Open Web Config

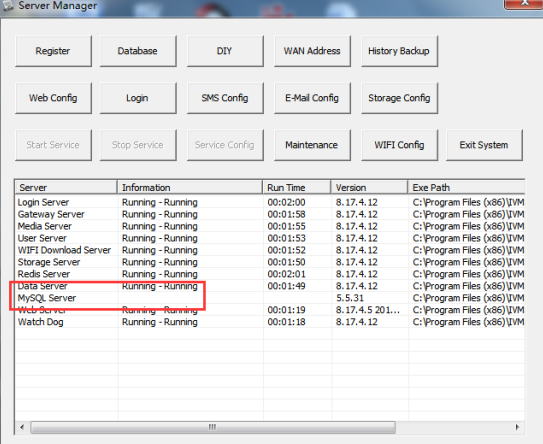click(x=53, y=98)
